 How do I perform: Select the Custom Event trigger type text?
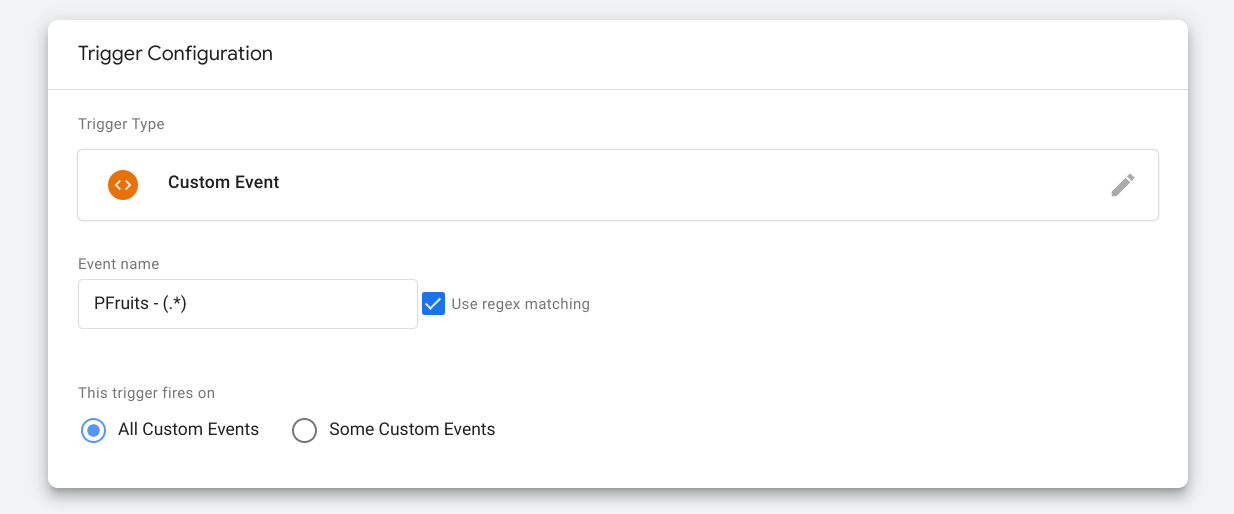tap(224, 183)
